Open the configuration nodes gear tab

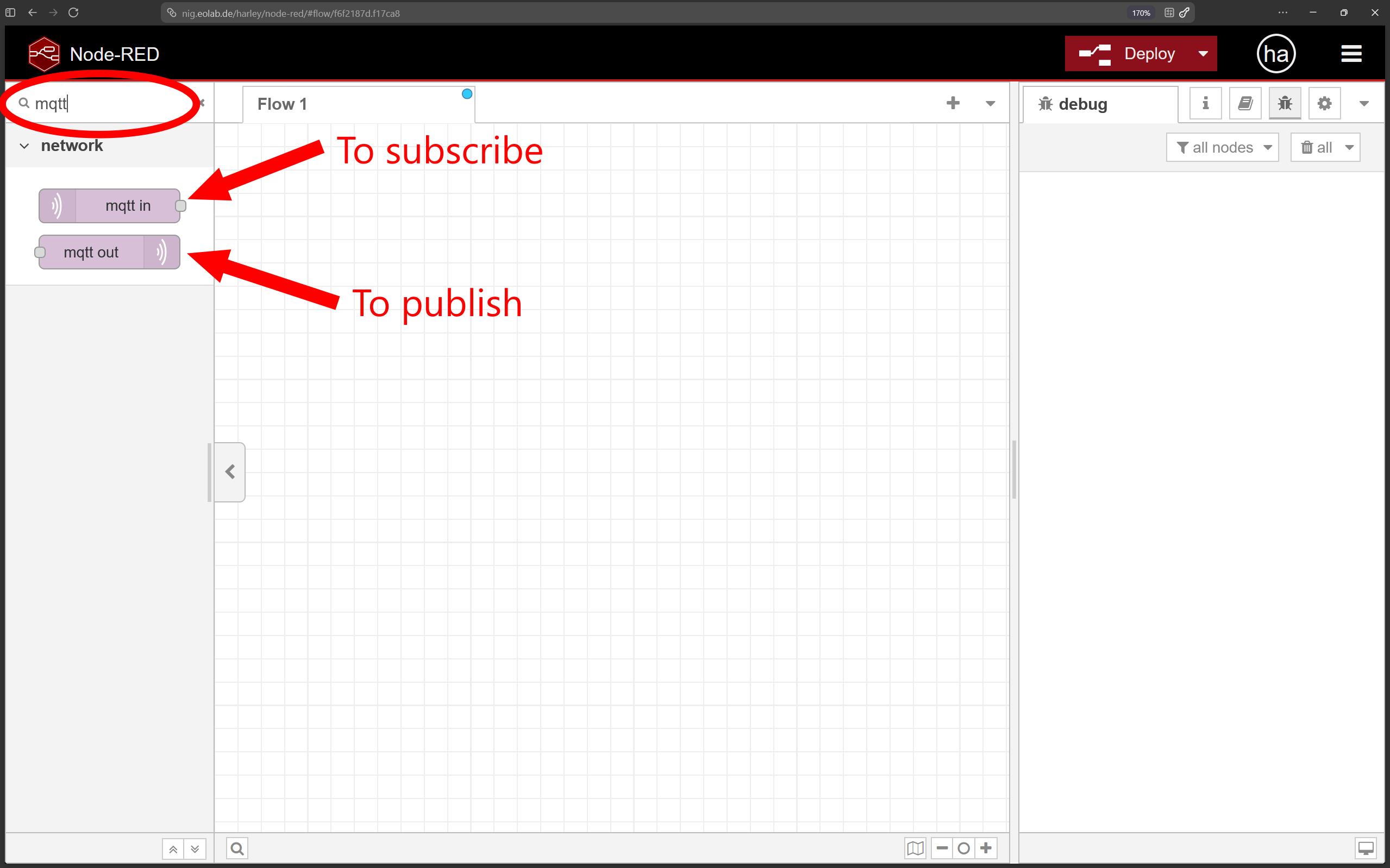(x=1324, y=103)
